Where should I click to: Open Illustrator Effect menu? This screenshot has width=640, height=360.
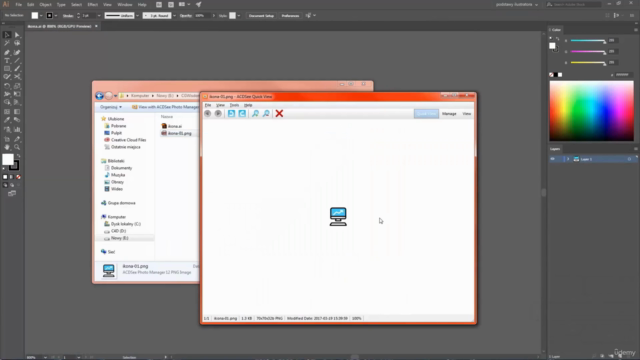tap(93, 4)
